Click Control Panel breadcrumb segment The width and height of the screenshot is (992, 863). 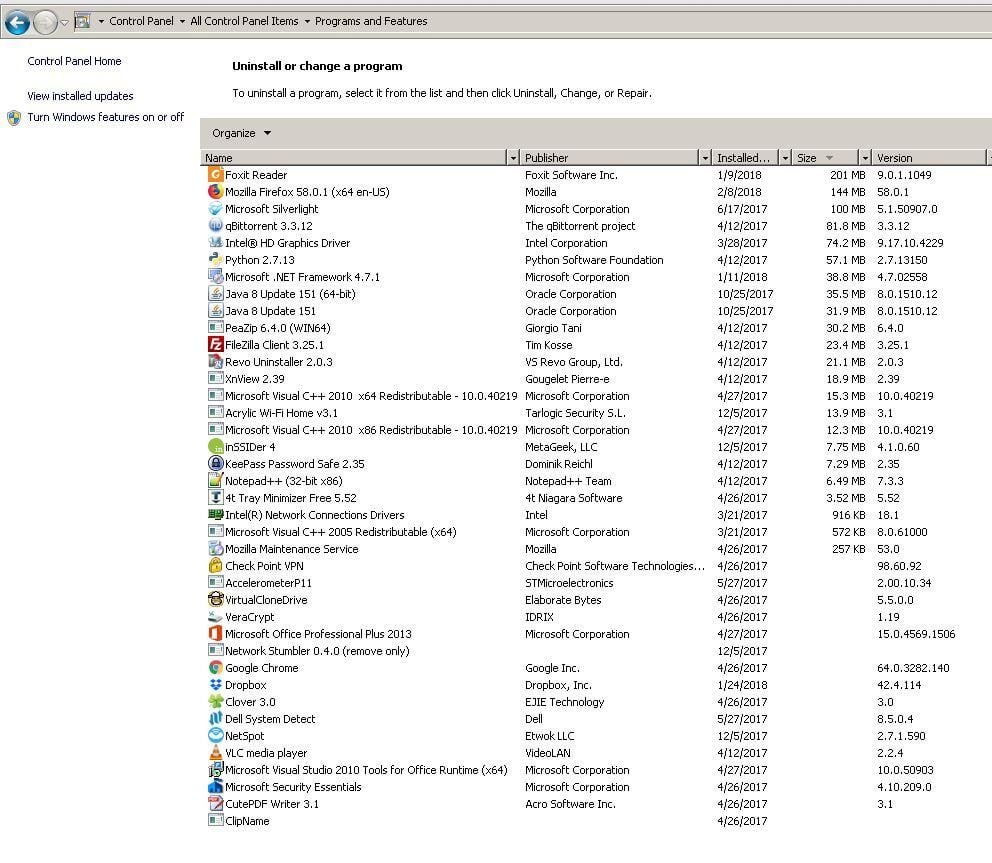[x=141, y=21]
